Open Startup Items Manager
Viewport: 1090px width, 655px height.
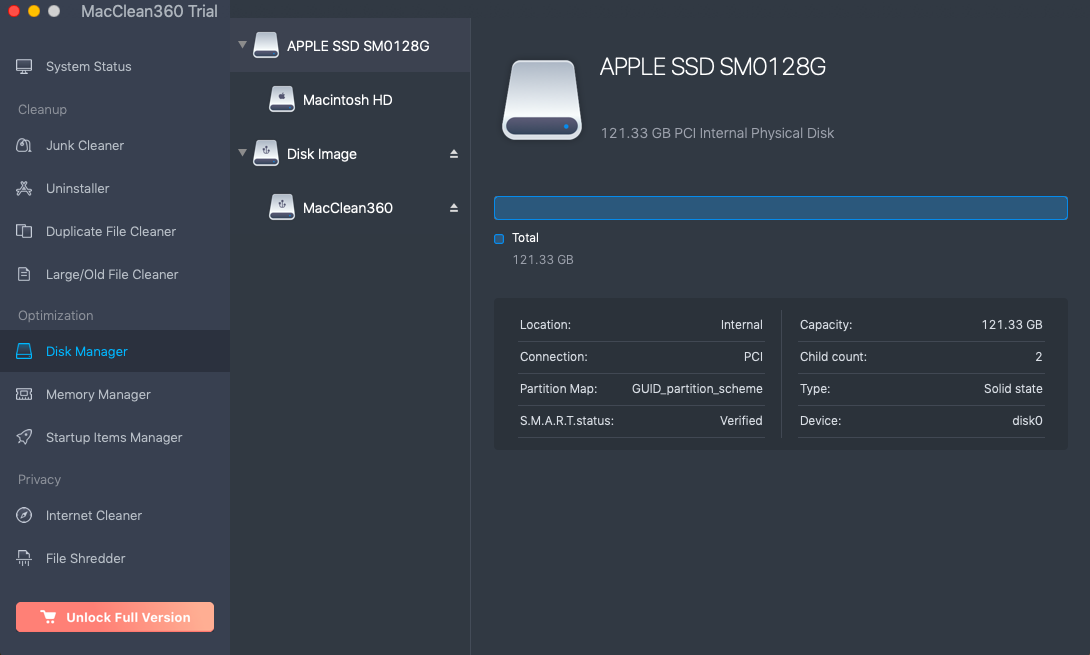click(x=115, y=437)
